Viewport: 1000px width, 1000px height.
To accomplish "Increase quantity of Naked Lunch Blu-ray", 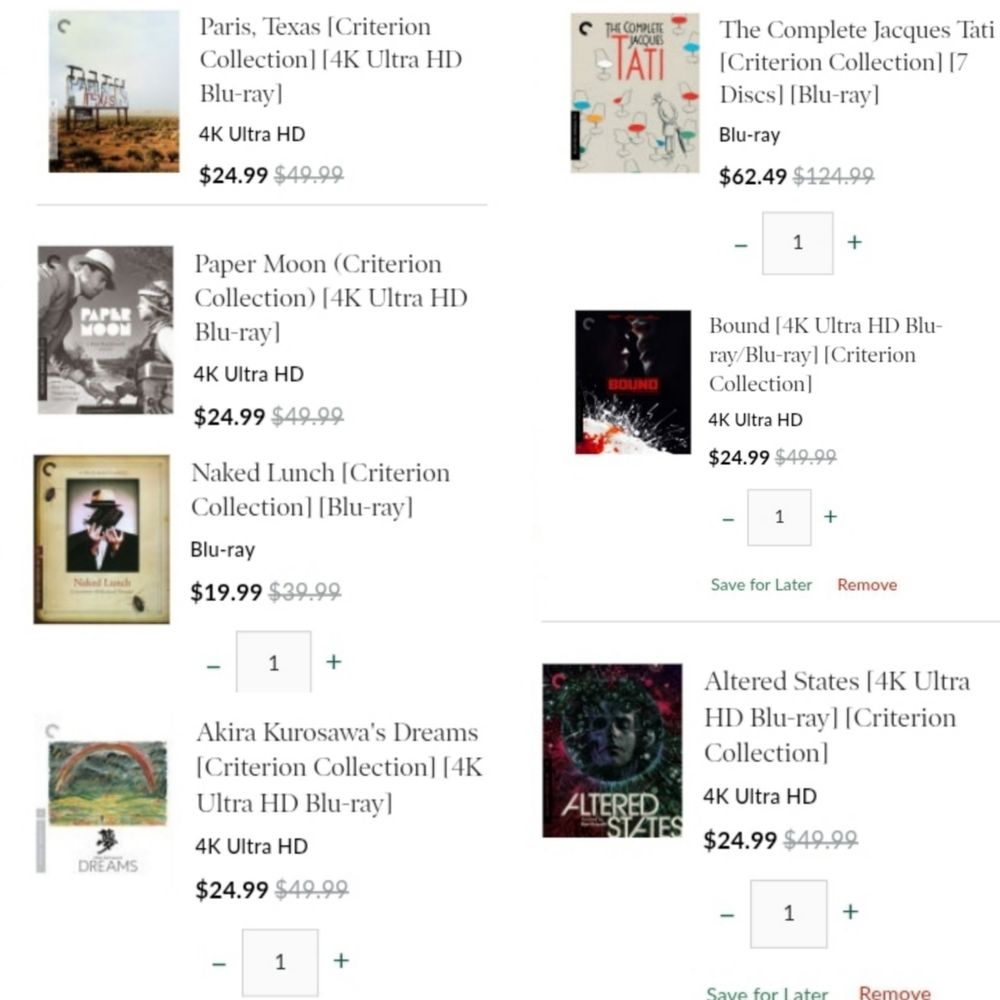I will point(334,662).
